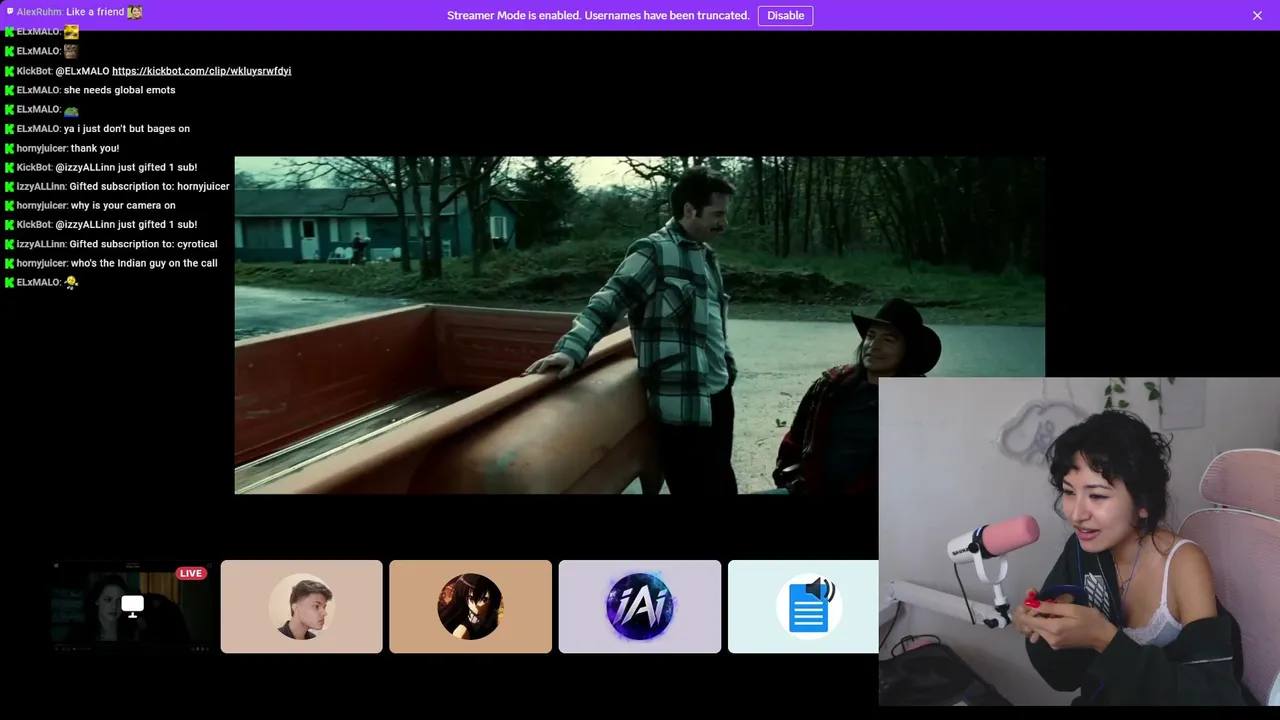This screenshot has height=720, width=1280.
Task: Dismiss the Streamer Mode banner
Action: [1257, 15]
